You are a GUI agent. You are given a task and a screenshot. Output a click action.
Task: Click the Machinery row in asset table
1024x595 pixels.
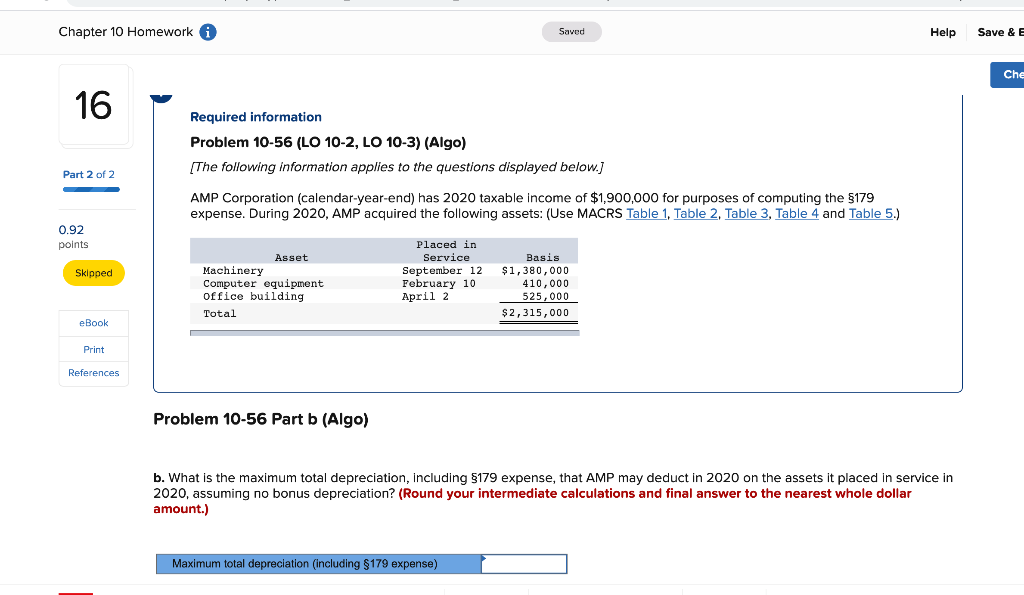click(x=384, y=270)
